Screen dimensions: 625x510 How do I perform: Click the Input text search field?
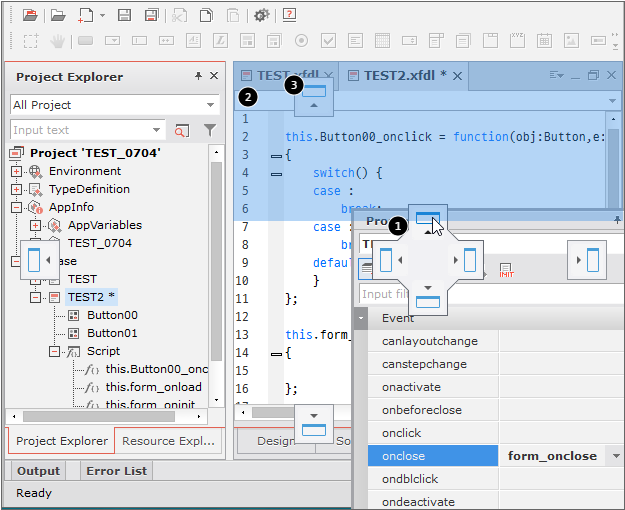80,130
